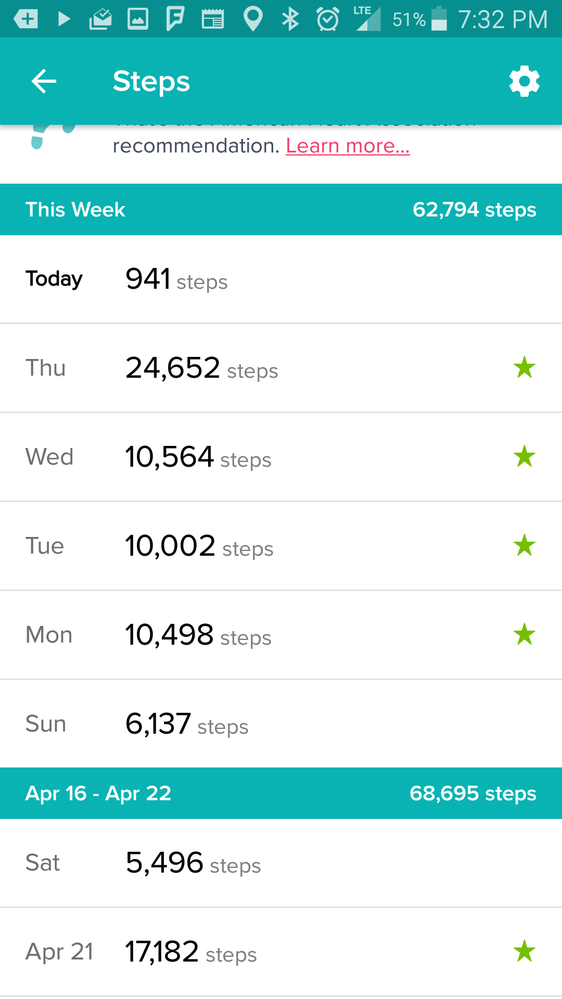562x999 pixels.
Task: Open the Sun 6,137 steps row
Action: point(281,724)
